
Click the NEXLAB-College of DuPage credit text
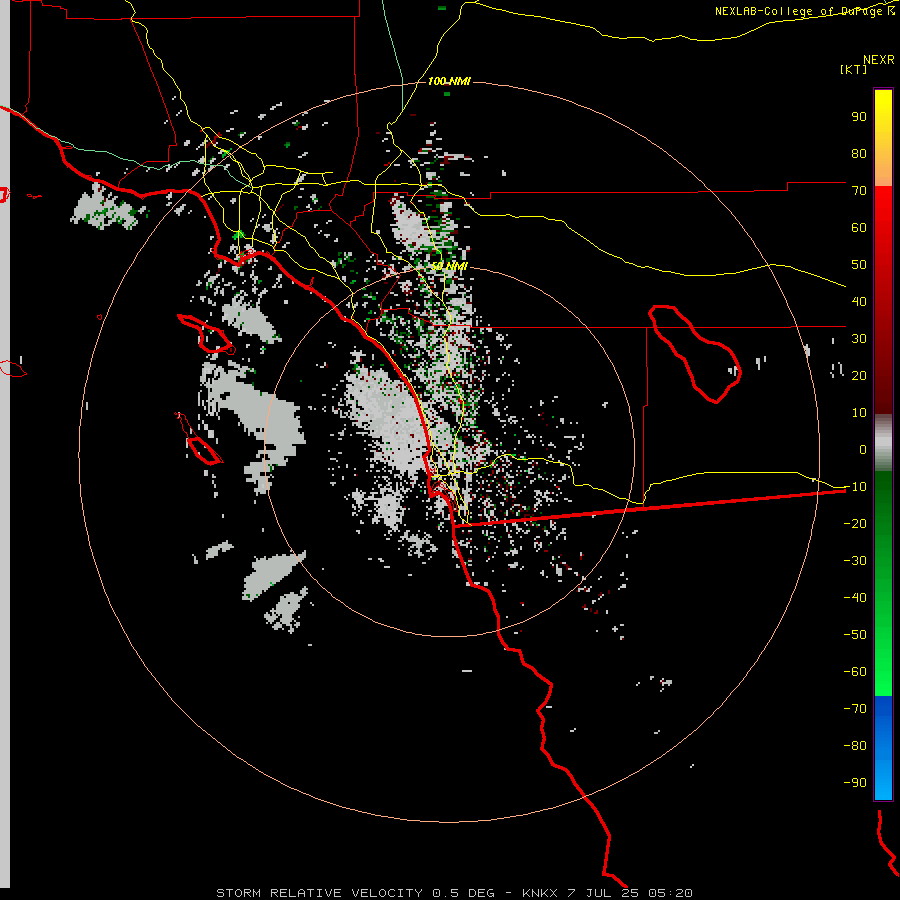pos(805,11)
